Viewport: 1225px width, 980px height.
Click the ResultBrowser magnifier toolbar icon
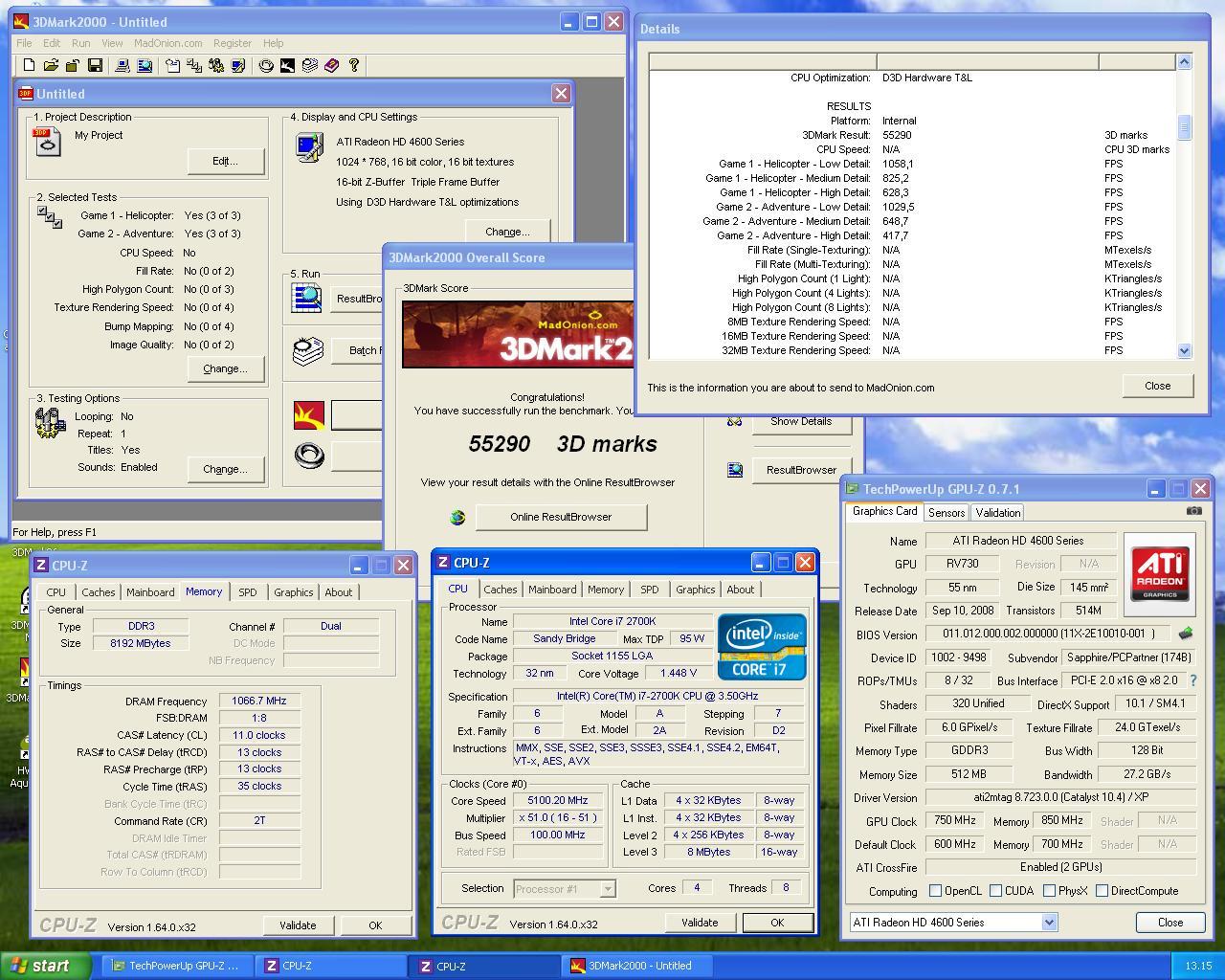145,65
